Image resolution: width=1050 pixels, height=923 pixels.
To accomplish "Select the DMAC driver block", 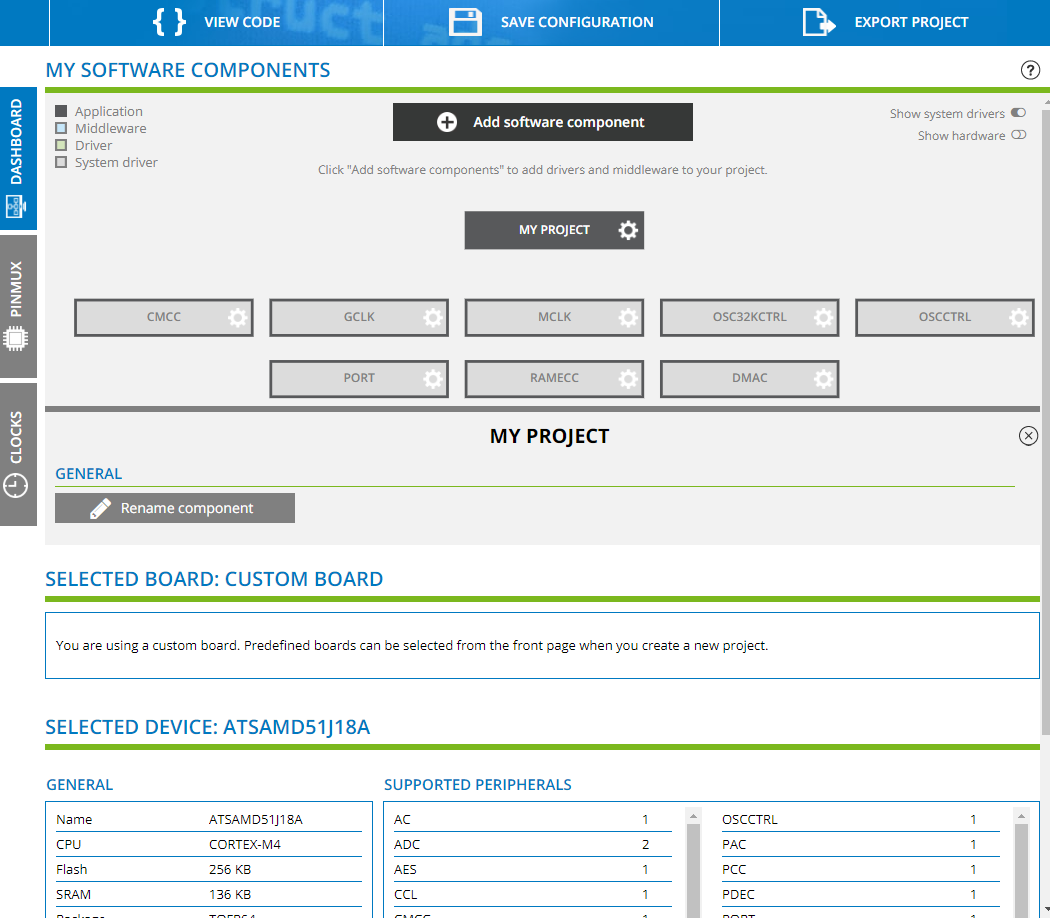I will click(749, 379).
